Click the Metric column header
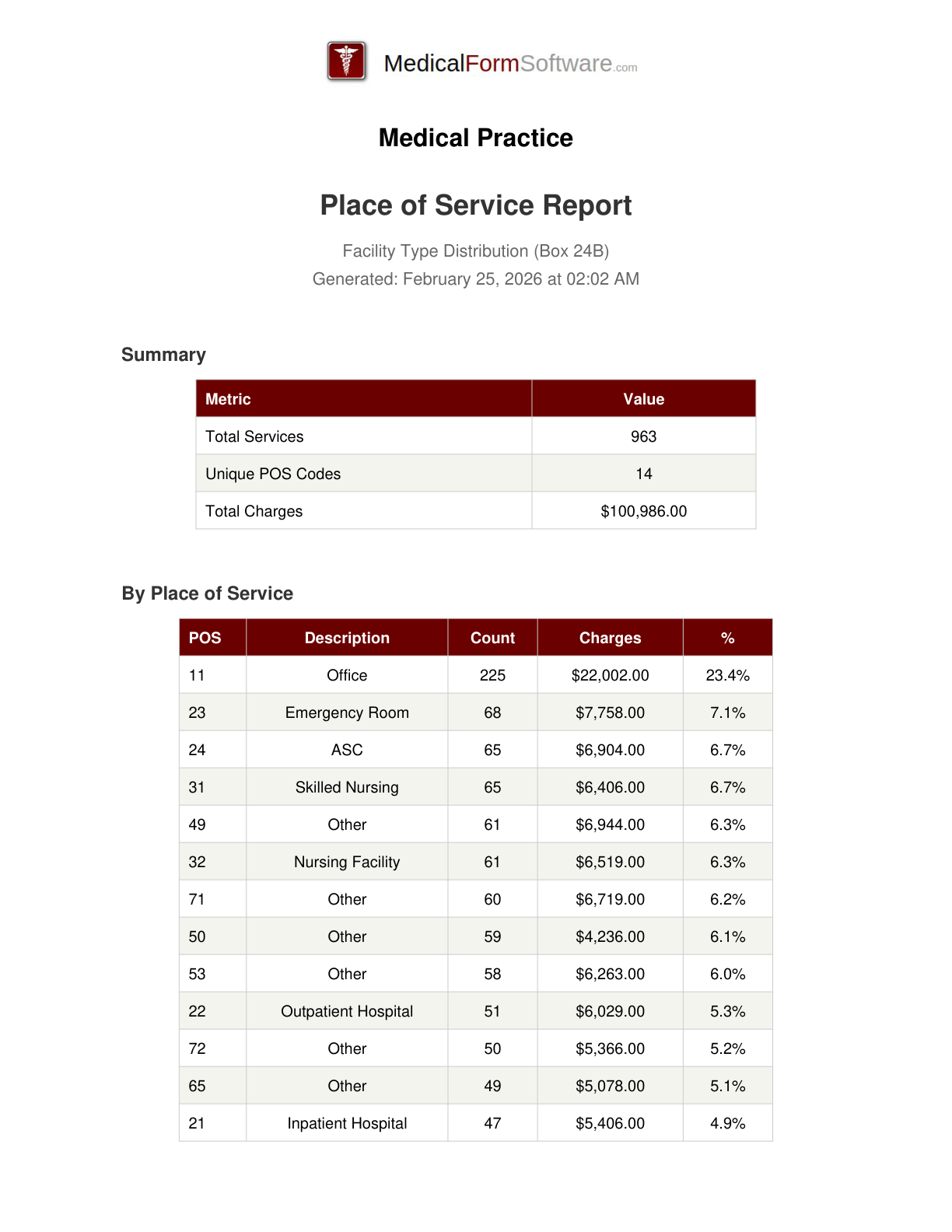This screenshot has height=1232, width=952. click(x=228, y=399)
